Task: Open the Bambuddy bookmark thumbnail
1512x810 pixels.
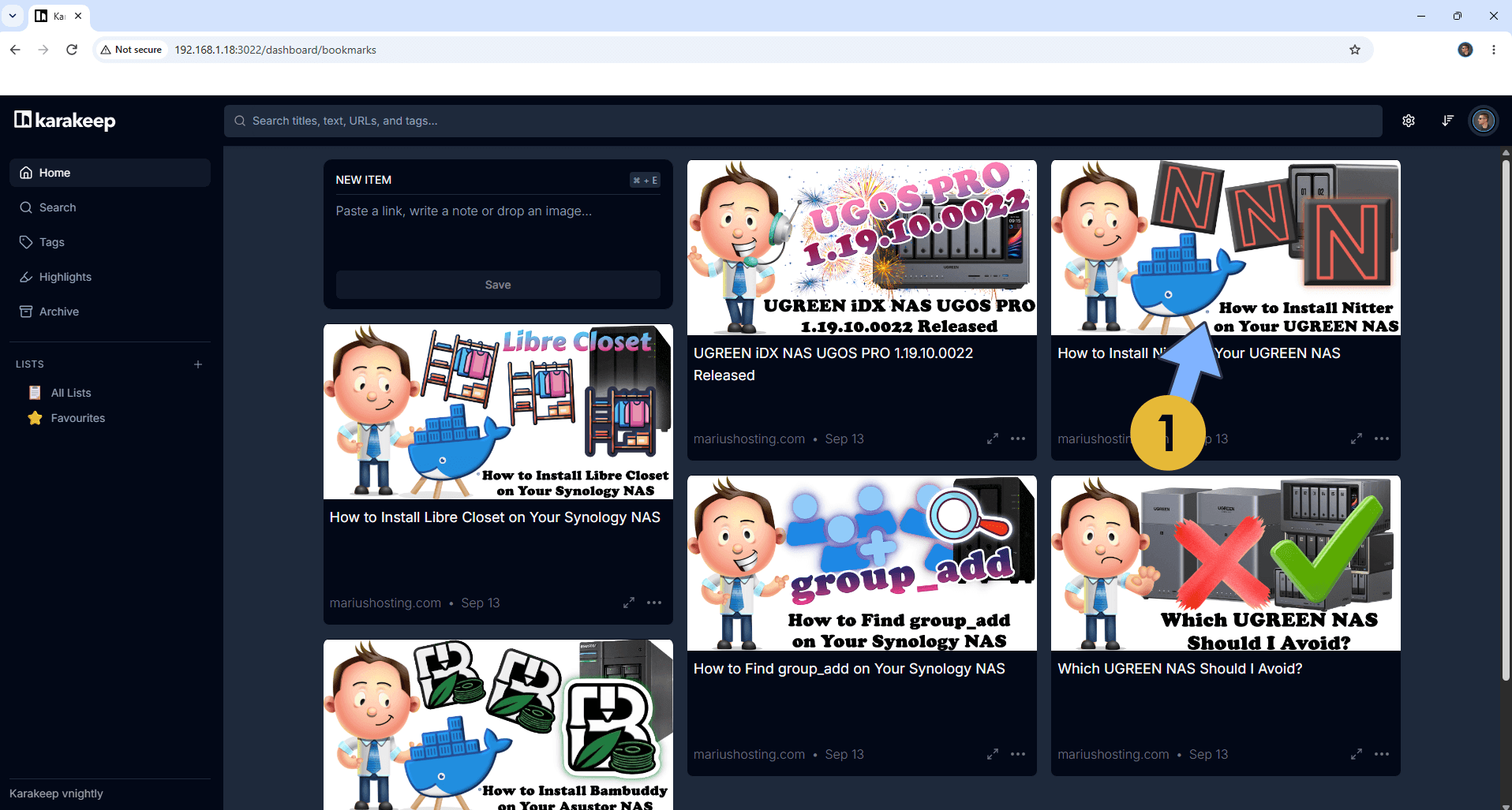Action: tap(498, 725)
